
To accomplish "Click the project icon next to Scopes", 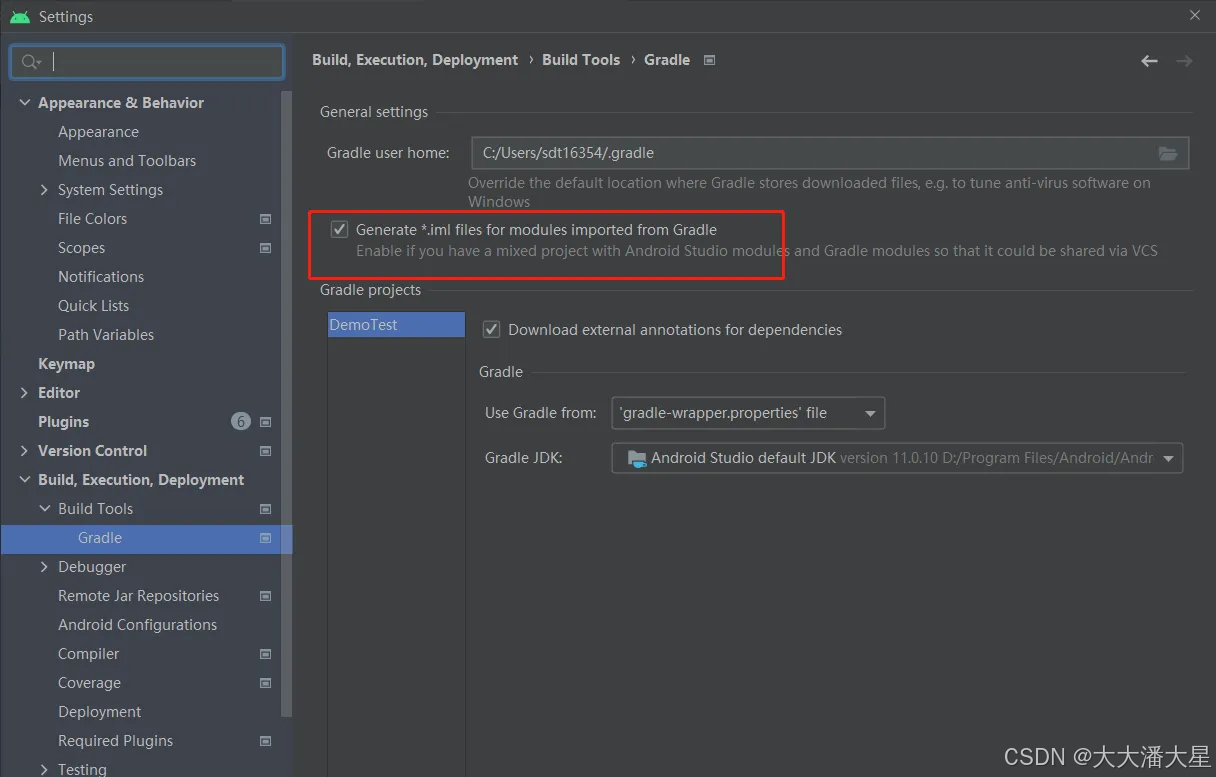I will pyautogui.click(x=266, y=248).
